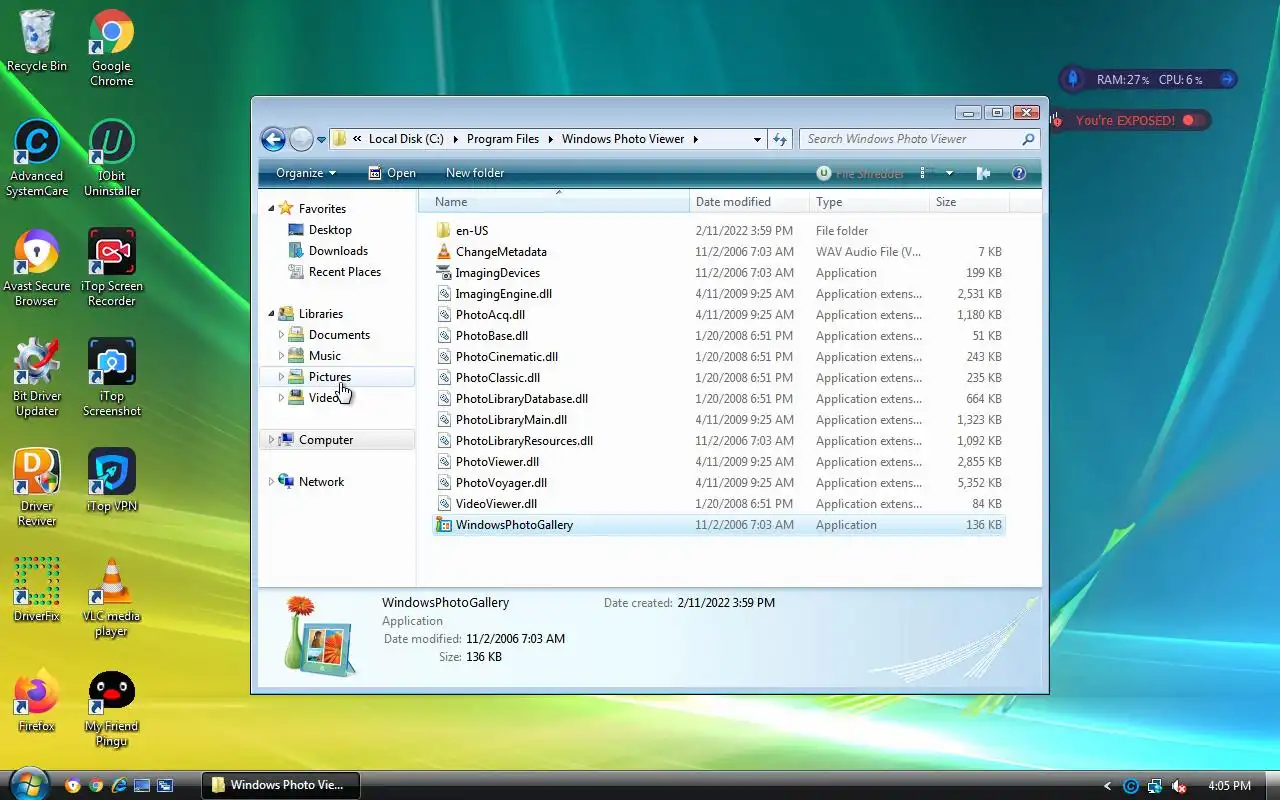
Task: Select the WindowsPhotoGallery application file
Action: 719,525
